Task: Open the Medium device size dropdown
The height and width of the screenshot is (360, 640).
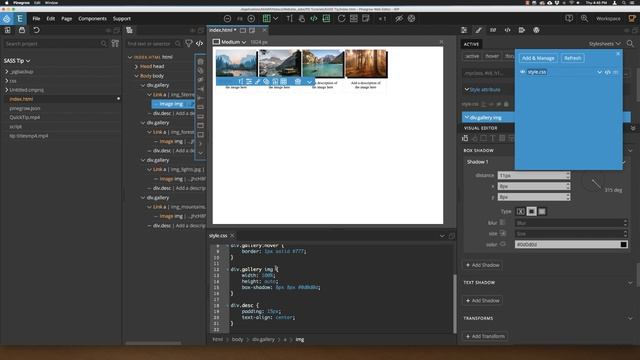Action: pyautogui.click(x=229, y=42)
